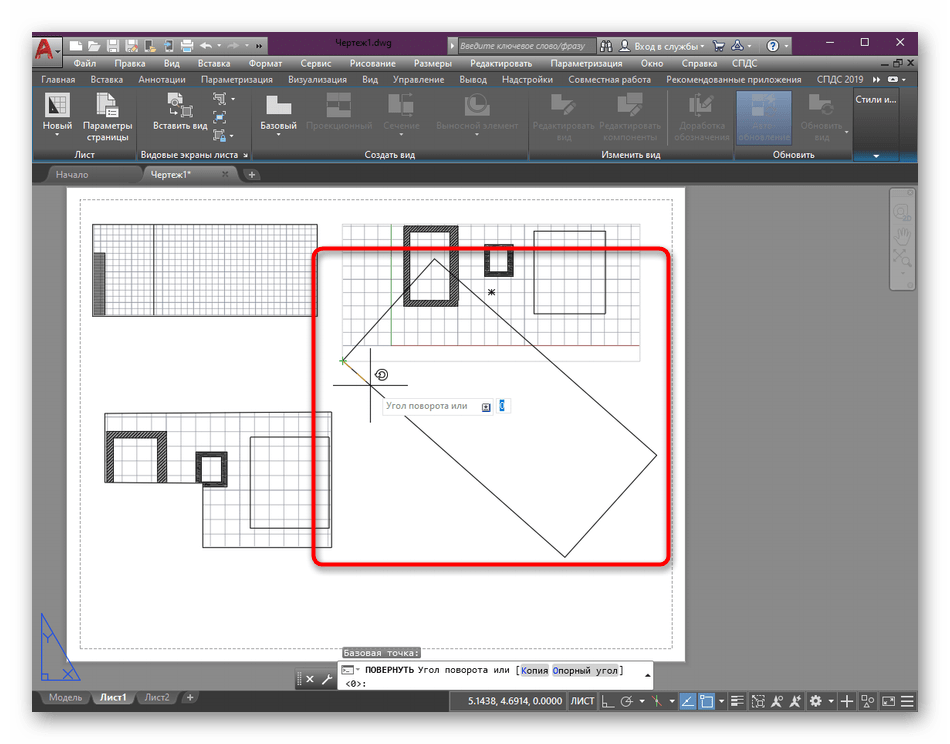950x744 pixels.
Task: Expand the Новый layout dropdown arrow
Action: [57, 135]
